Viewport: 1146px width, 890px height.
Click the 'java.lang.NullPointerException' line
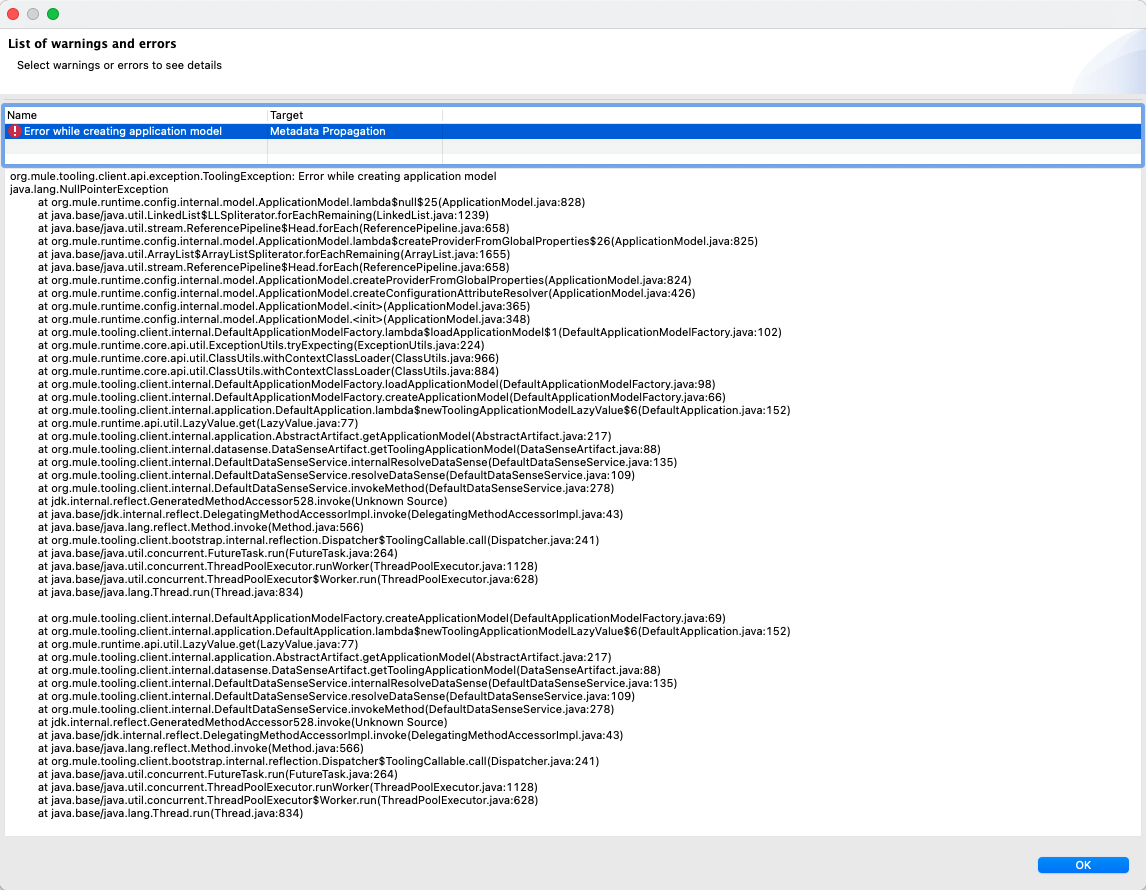click(89, 189)
